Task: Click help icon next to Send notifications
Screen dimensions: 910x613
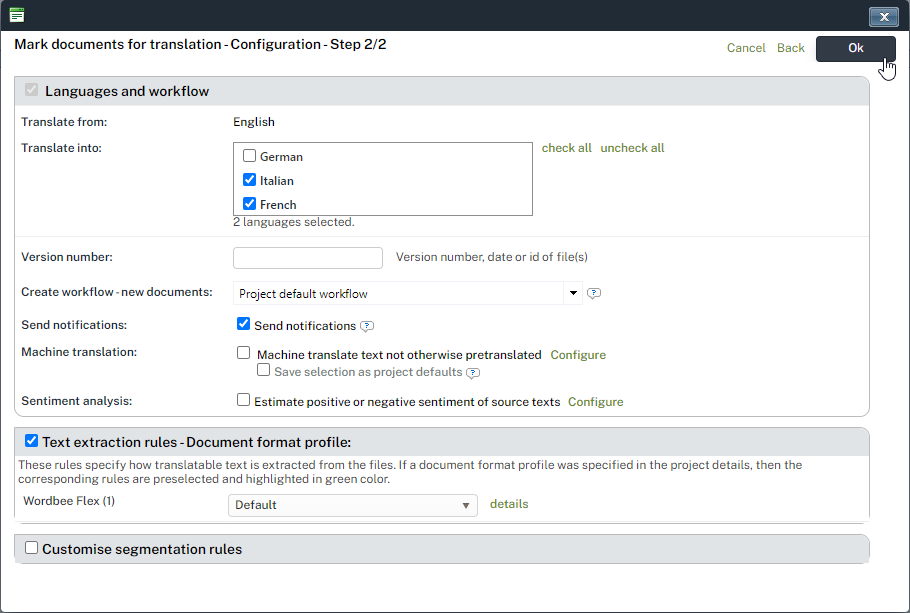Action: [367, 326]
